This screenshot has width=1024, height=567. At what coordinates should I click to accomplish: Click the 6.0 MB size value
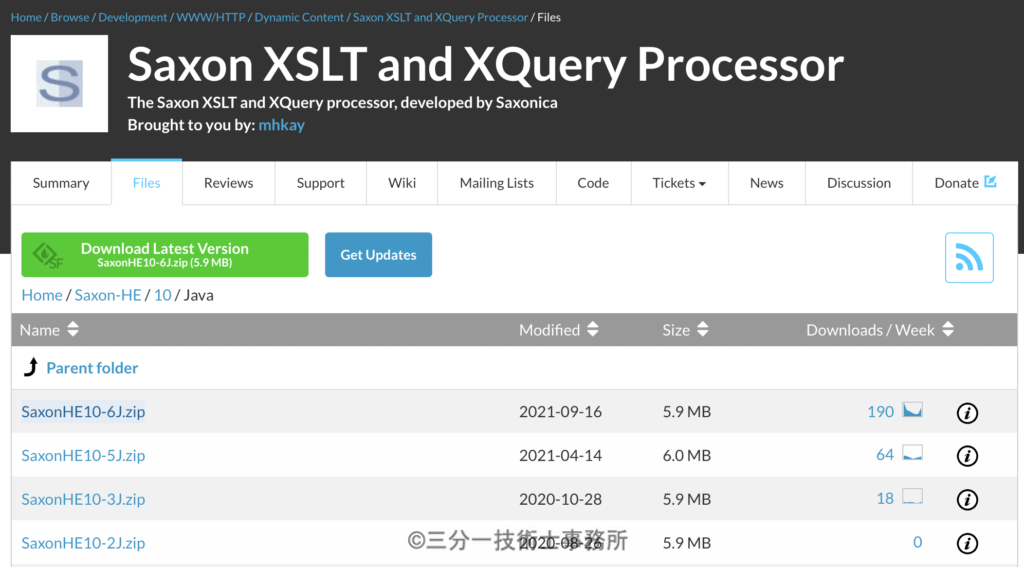click(x=686, y=455)
